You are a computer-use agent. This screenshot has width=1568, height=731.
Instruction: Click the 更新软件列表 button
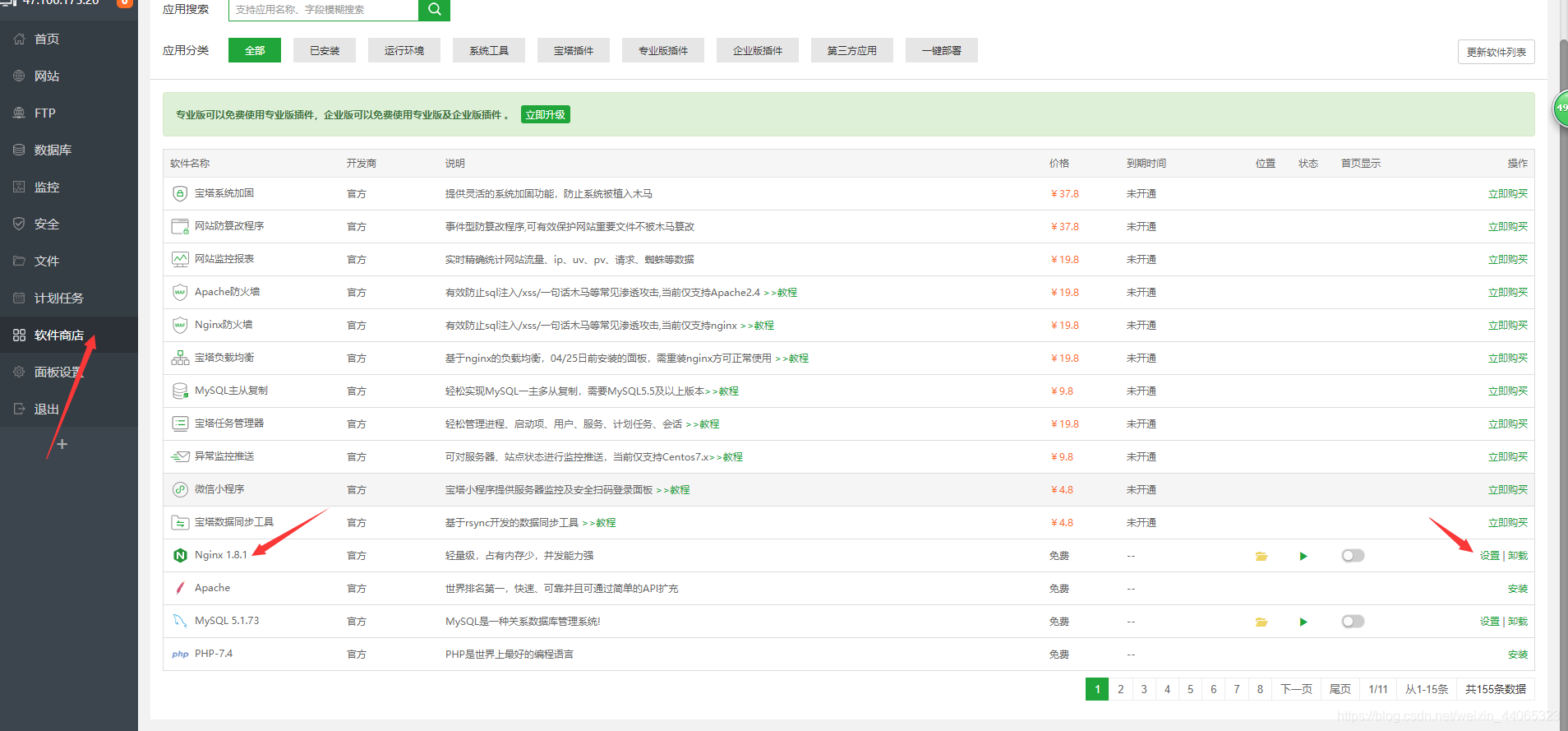(1497, 52)
